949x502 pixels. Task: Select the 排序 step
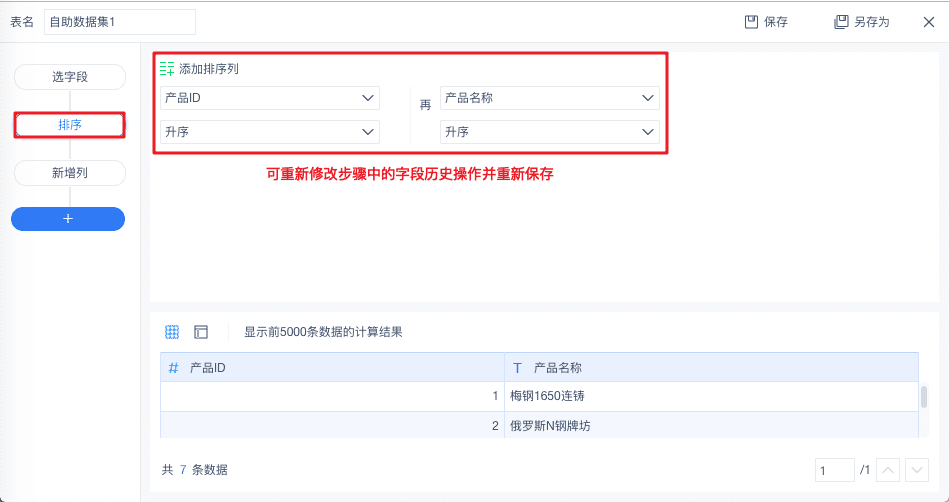pyautogui.click(x=70, y=125)
